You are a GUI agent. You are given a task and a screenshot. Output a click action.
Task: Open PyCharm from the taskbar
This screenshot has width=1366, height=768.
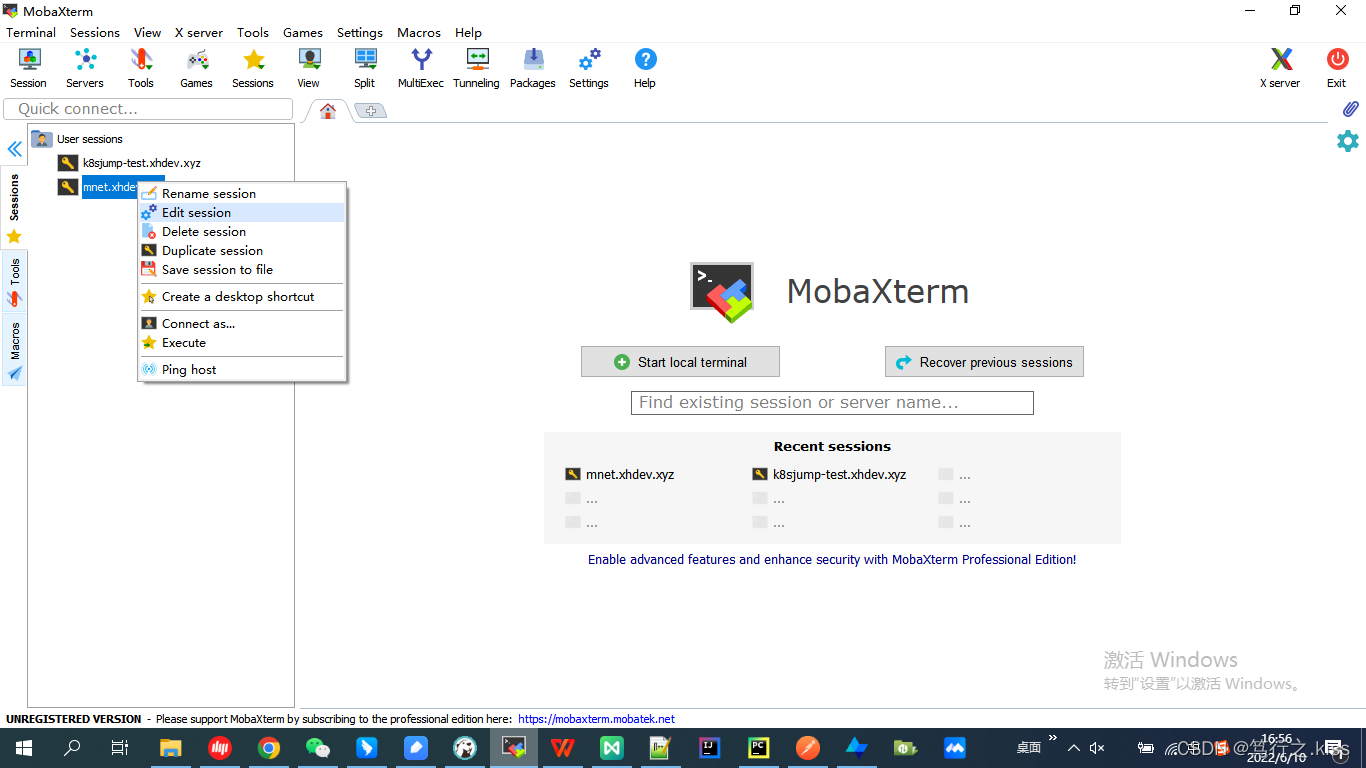pyautogui.click(x=759, y=747)
